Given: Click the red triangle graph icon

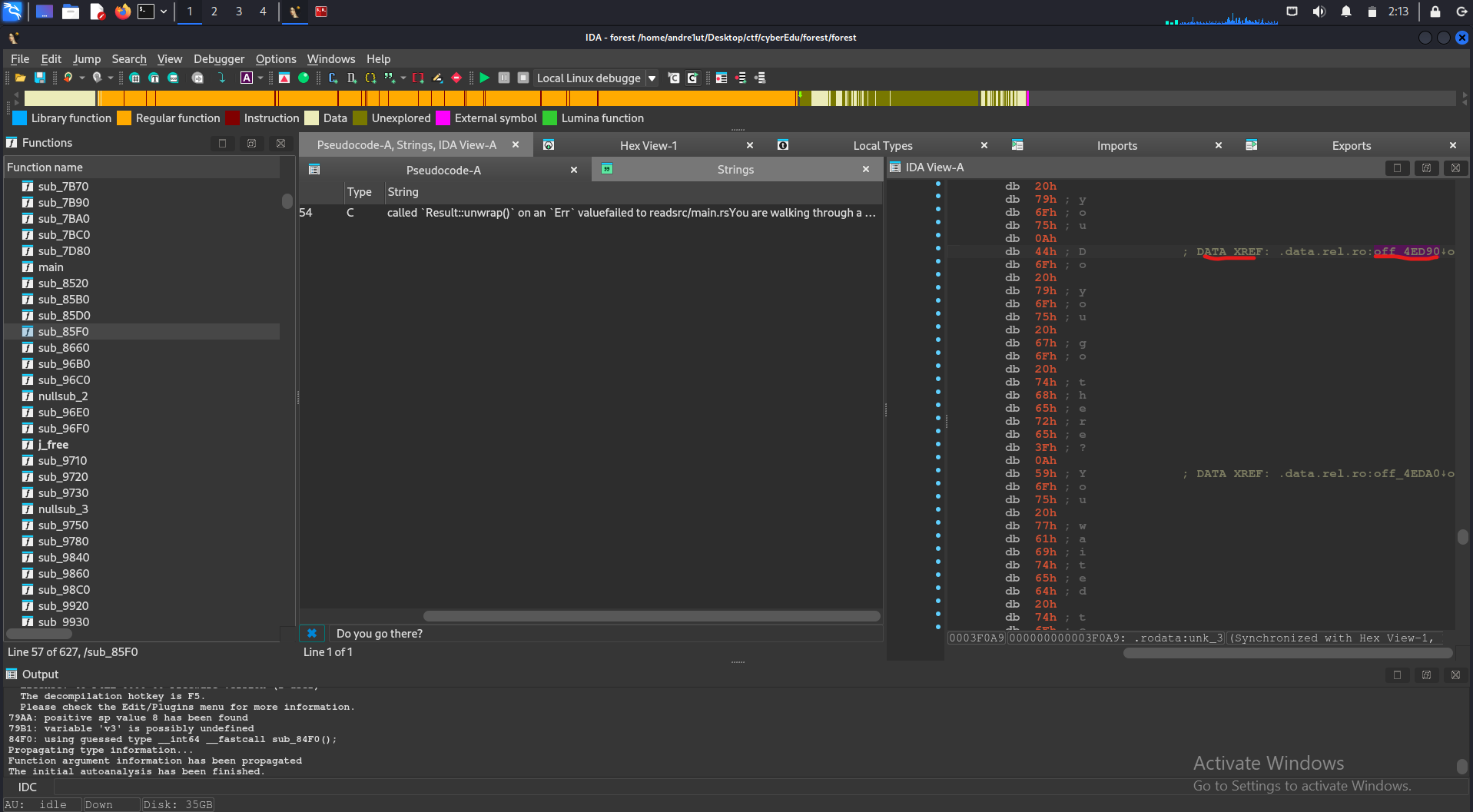Looking at the screenshot, I should [284, 78].
